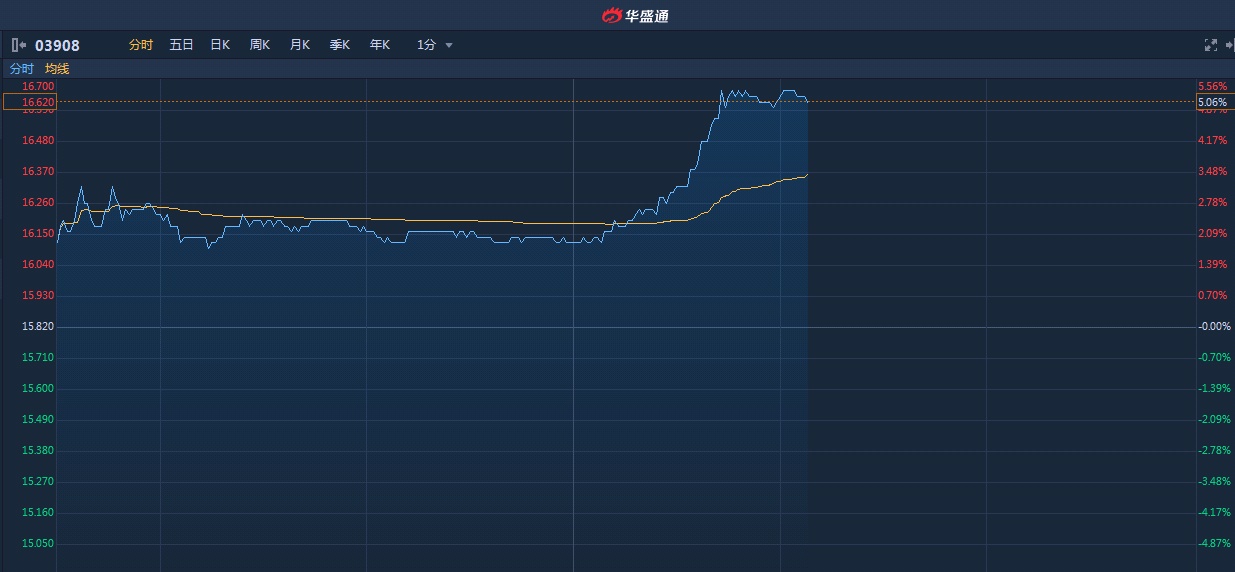The width and height of the screenshot is (1235, 572).
Task: Click the 0.00% baseline percent label
Action: coord(1215,327)
